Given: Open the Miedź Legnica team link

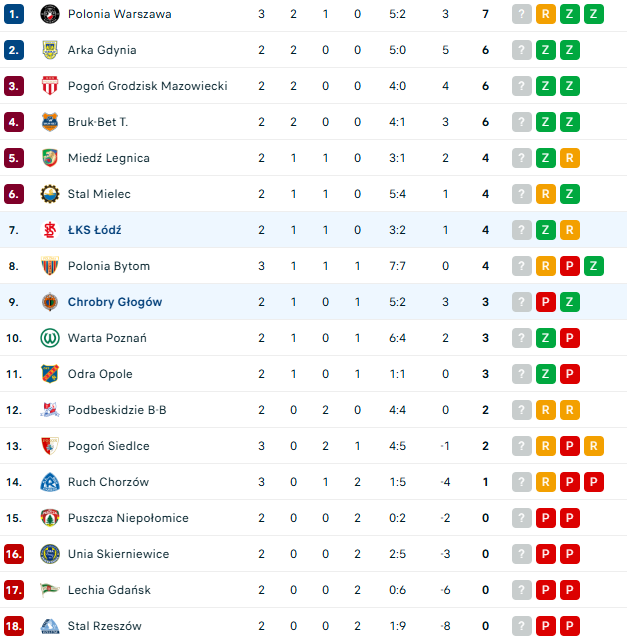Looking at the screenshot, I should [x=109, y=158].
